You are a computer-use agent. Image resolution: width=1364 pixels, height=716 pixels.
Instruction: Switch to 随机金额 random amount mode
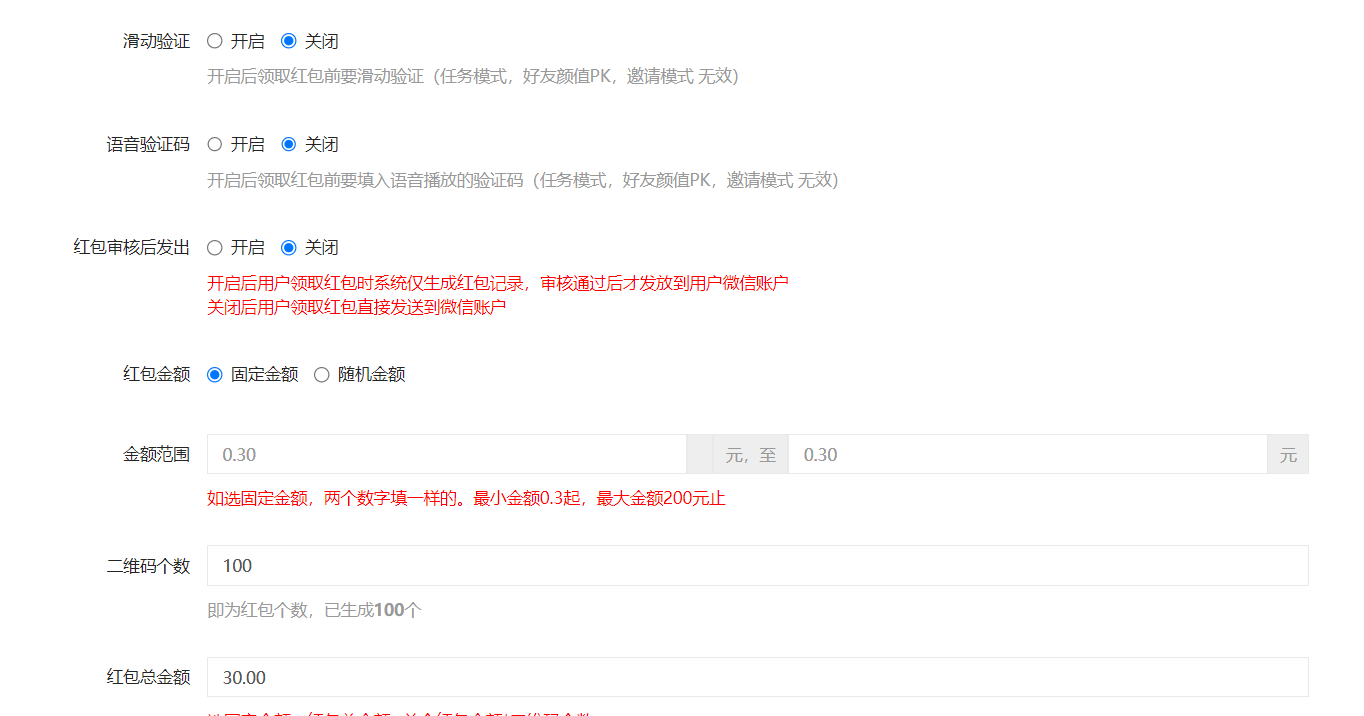click(321, 374)
